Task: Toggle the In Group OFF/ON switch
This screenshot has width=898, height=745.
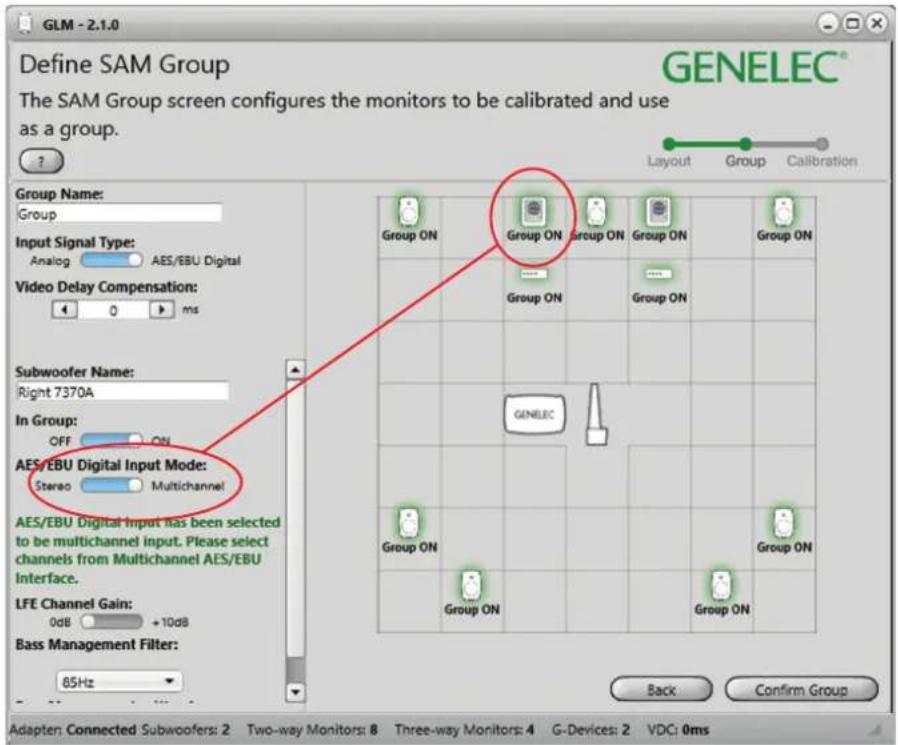Action: click(111, 440)
